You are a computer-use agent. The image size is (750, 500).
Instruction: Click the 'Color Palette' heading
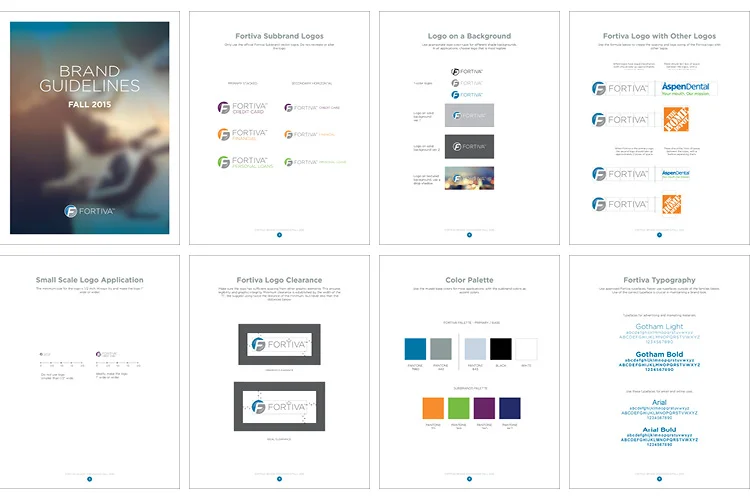469,280
